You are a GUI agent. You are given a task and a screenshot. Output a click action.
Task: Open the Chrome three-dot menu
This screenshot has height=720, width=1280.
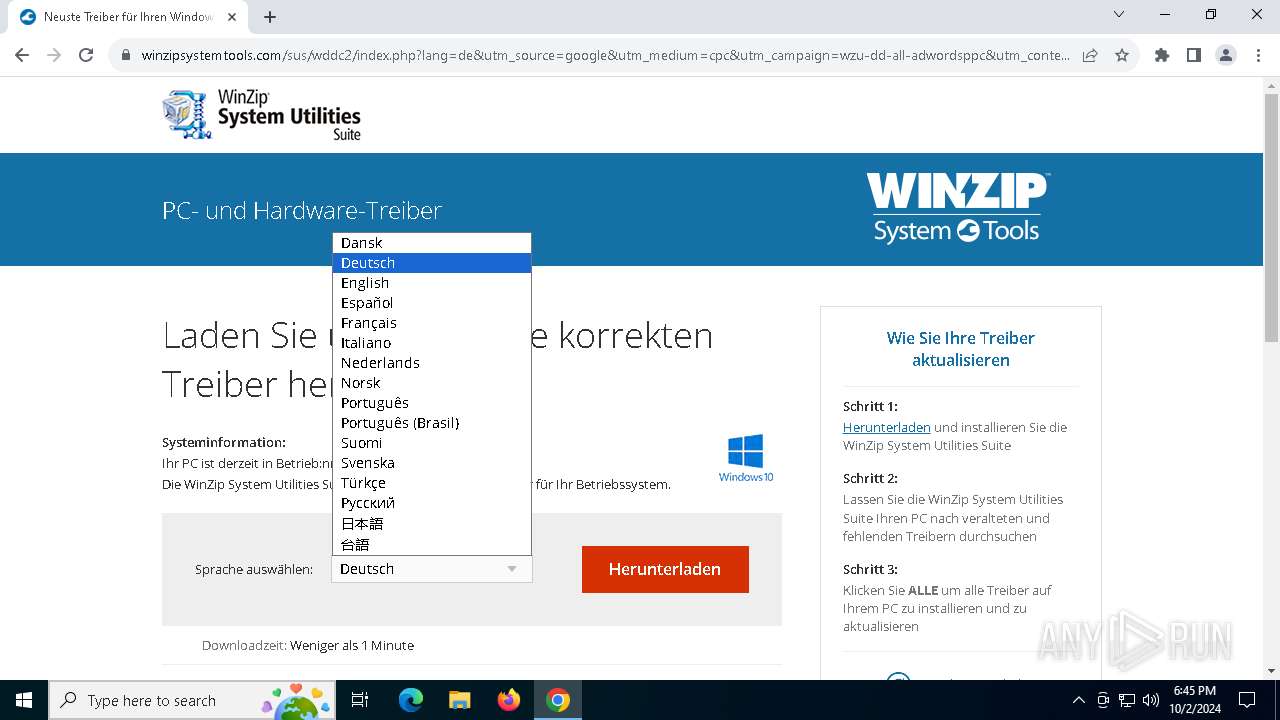(1257, 56)
